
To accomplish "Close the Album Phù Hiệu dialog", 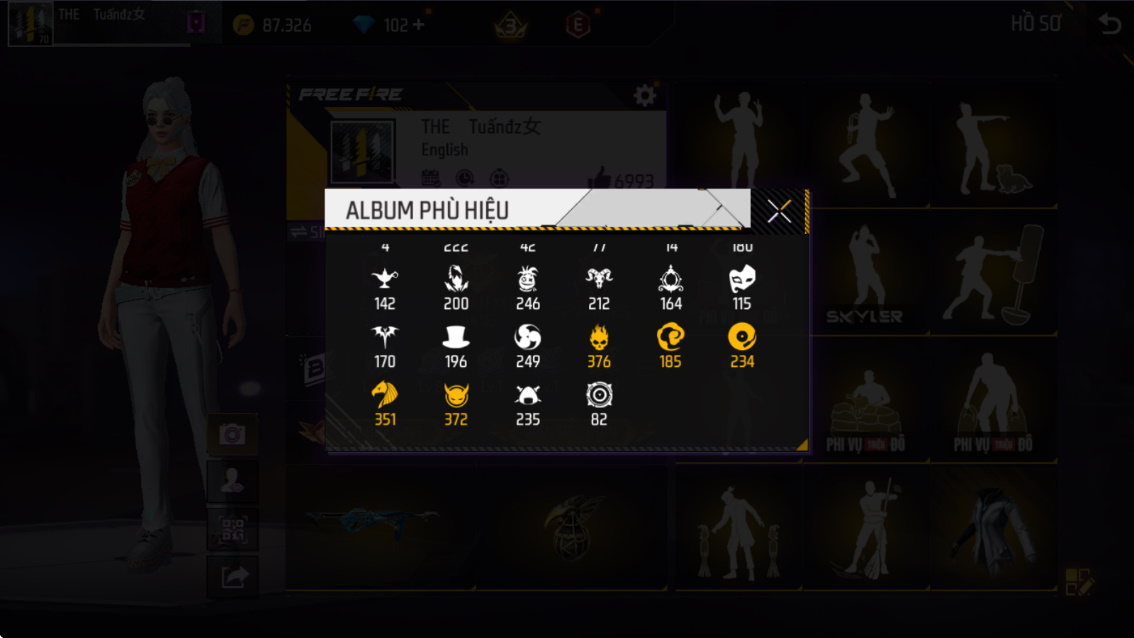I will (x=779, y=211).
